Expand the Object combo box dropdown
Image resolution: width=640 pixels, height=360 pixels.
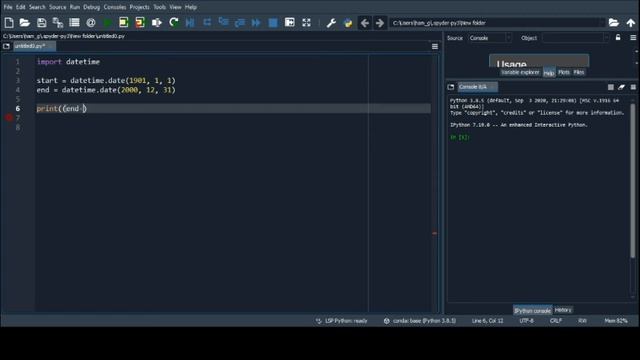[606, 38]
